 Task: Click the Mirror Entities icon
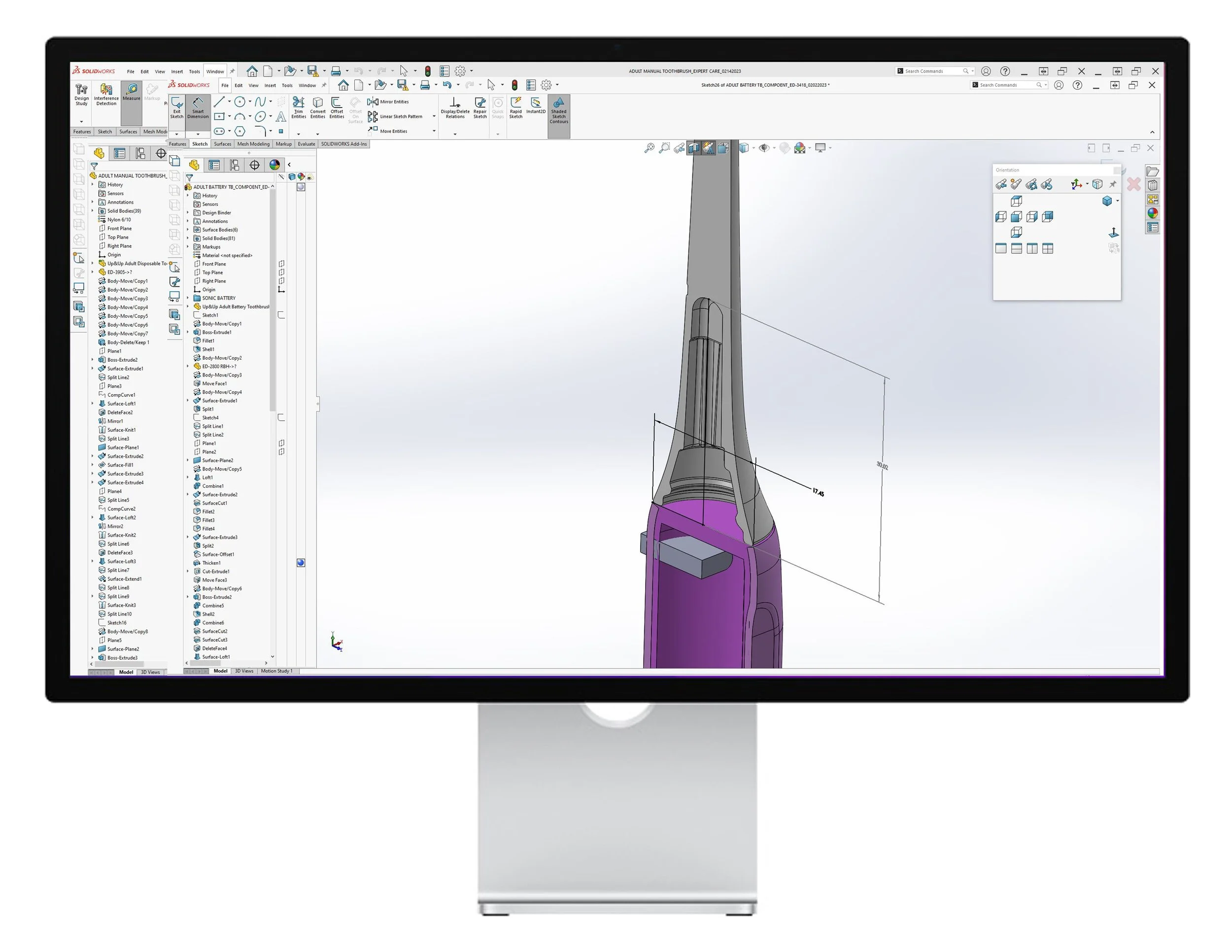coord(374,102)
